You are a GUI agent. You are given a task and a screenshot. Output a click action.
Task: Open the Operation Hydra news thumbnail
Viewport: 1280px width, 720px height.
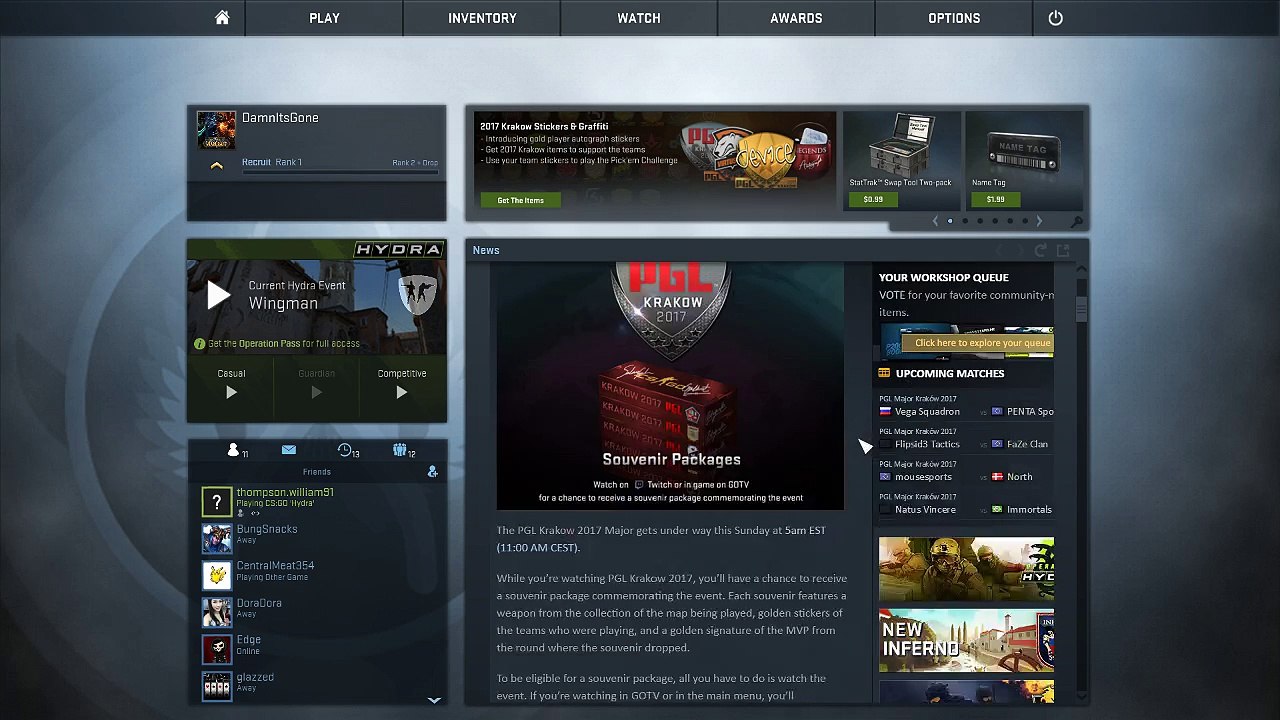point(966,569)
